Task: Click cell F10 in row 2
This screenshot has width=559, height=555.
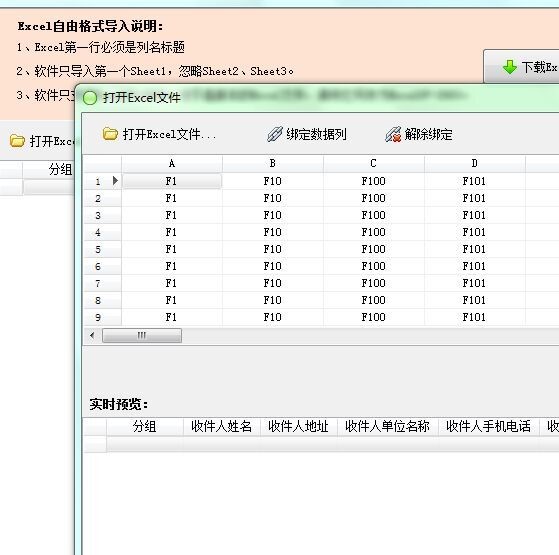Action: pos(273,198)
